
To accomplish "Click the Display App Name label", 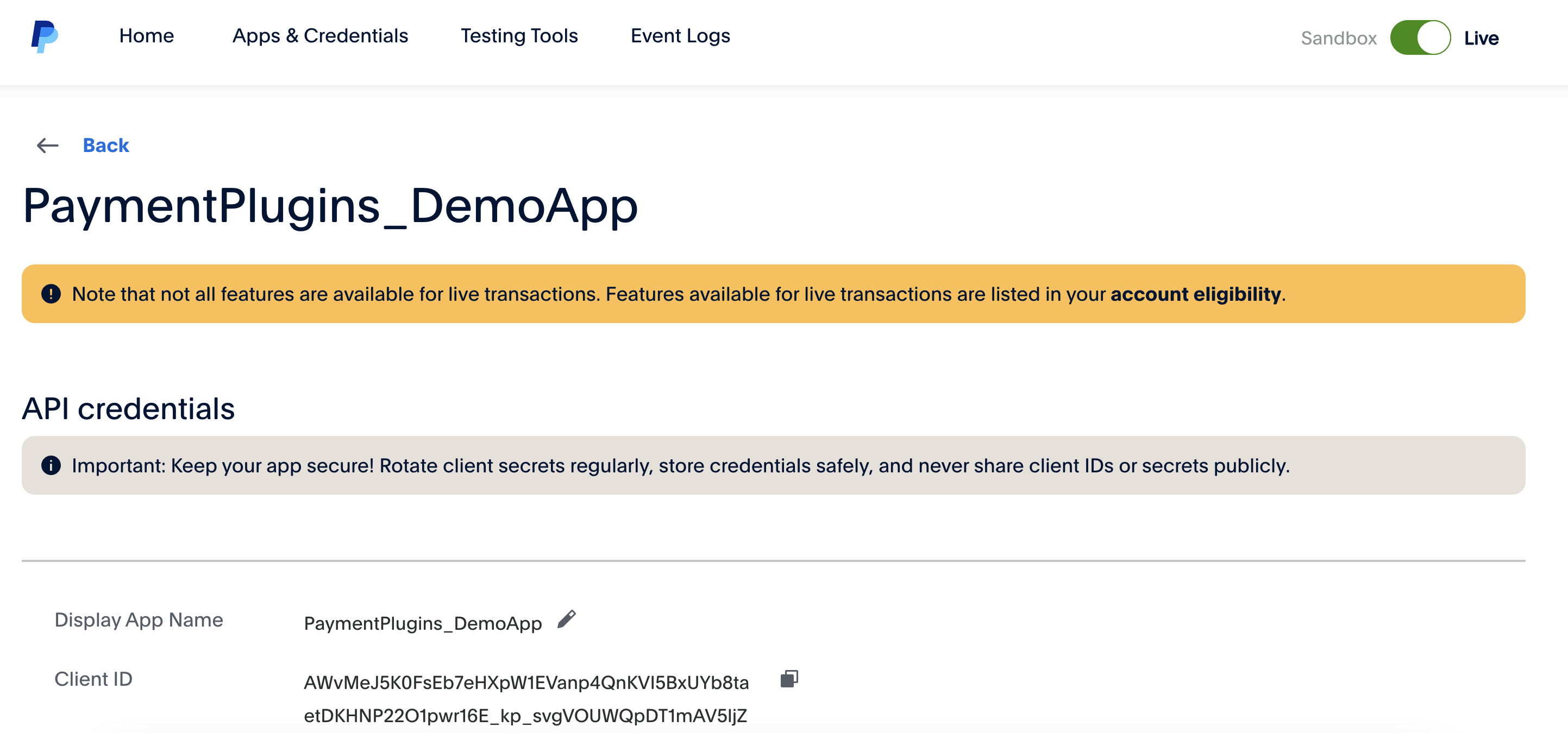I will [139, 620].
